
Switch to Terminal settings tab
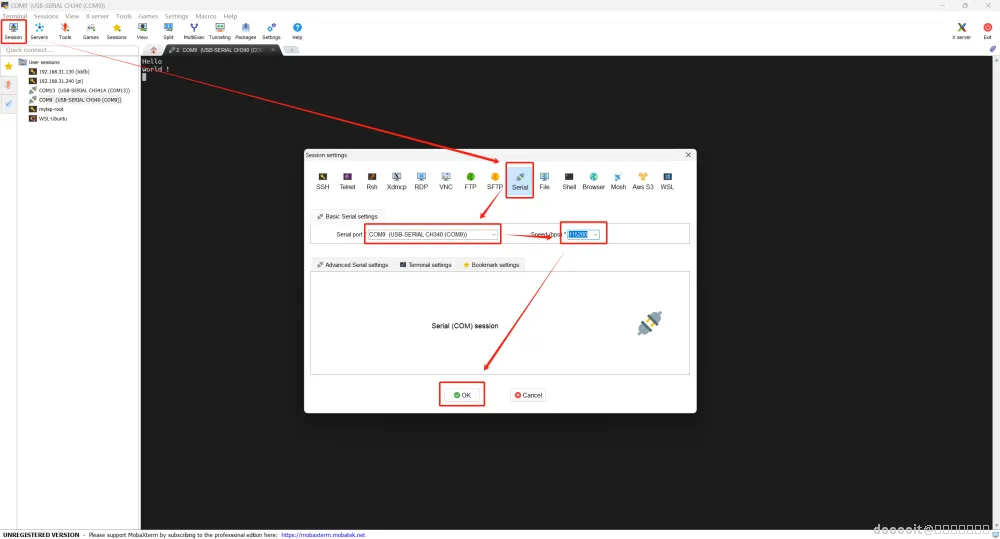(x=425, y=265)
